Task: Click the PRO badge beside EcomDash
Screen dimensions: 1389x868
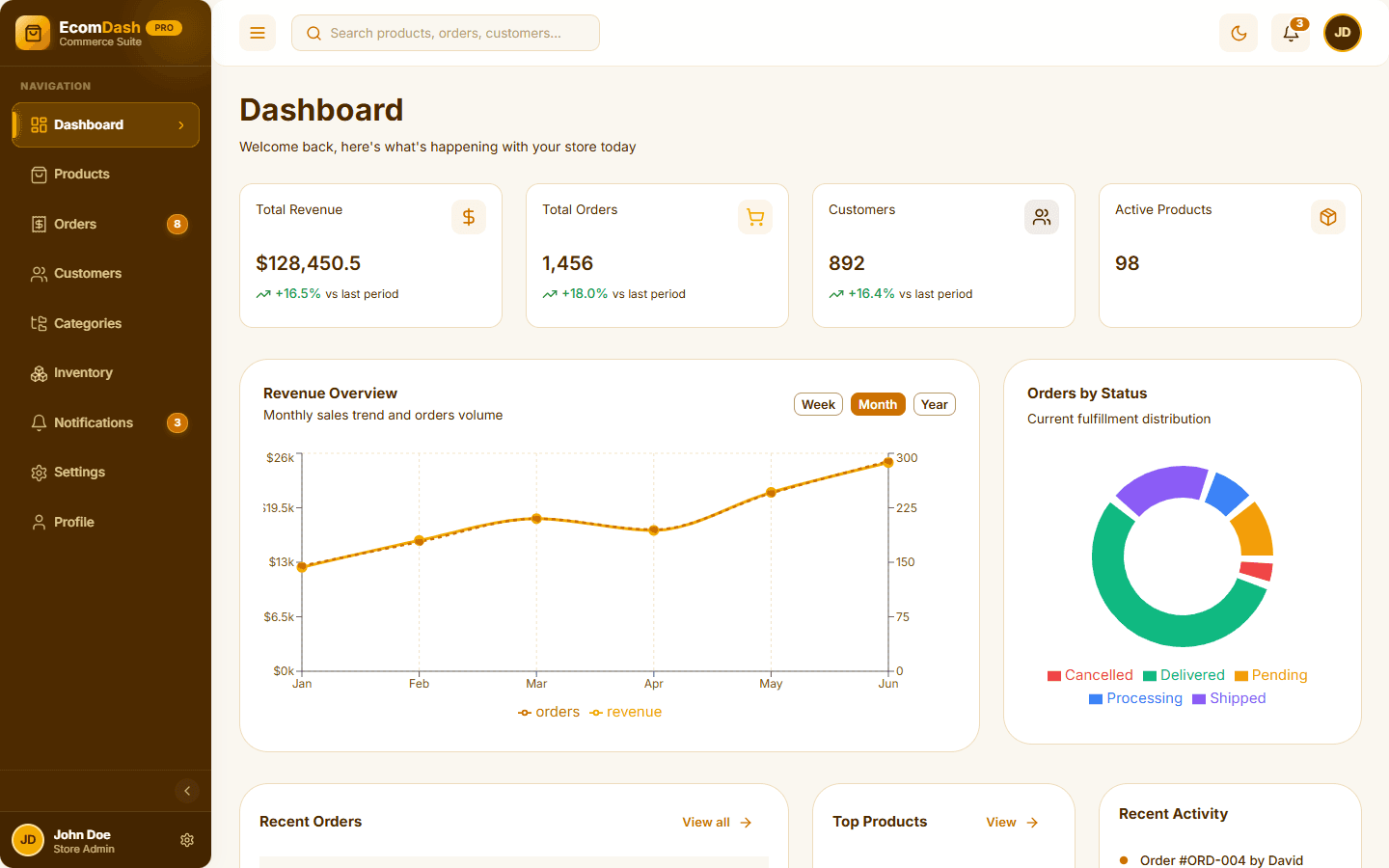Action: [x=164, y=28]
